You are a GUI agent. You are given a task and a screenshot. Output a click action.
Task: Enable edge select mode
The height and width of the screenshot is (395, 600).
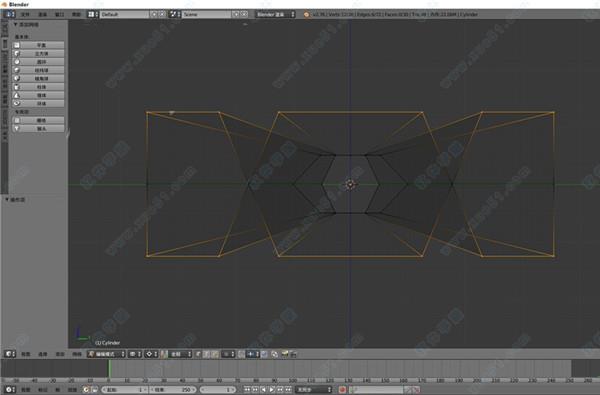(x=207, y=354)
